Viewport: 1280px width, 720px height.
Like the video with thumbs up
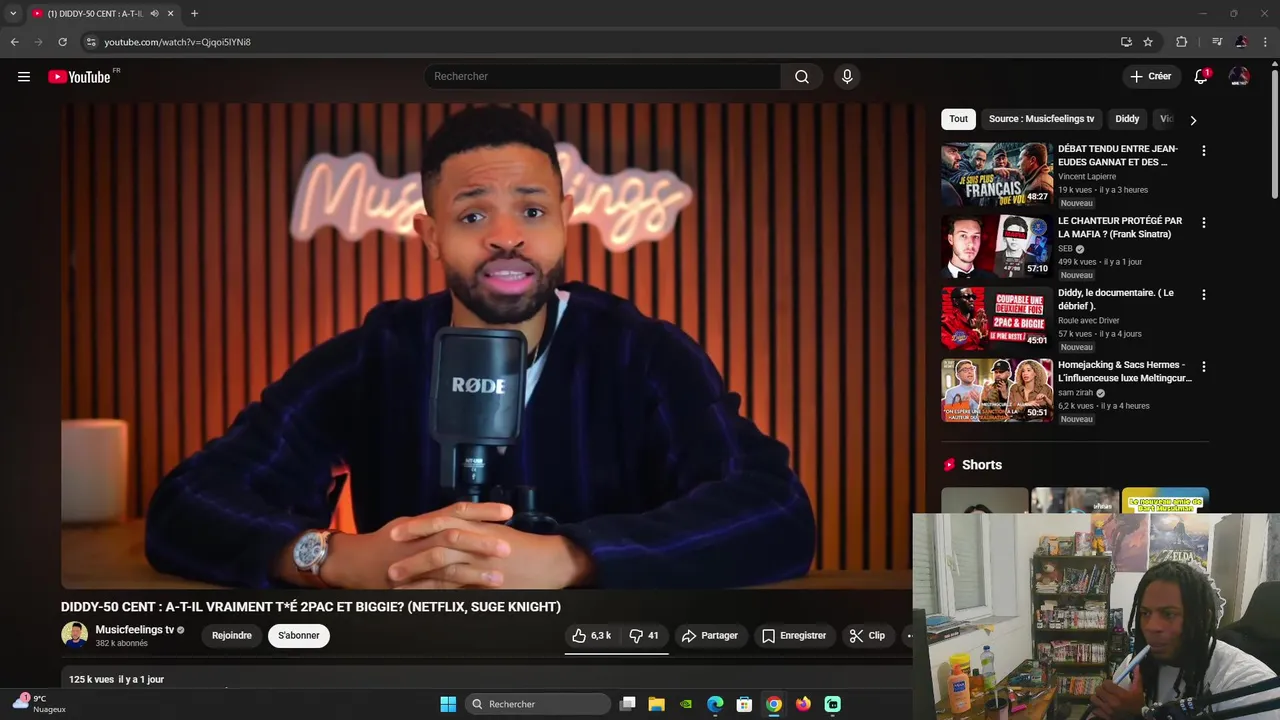pyautogui.click(x=591, y=636)
